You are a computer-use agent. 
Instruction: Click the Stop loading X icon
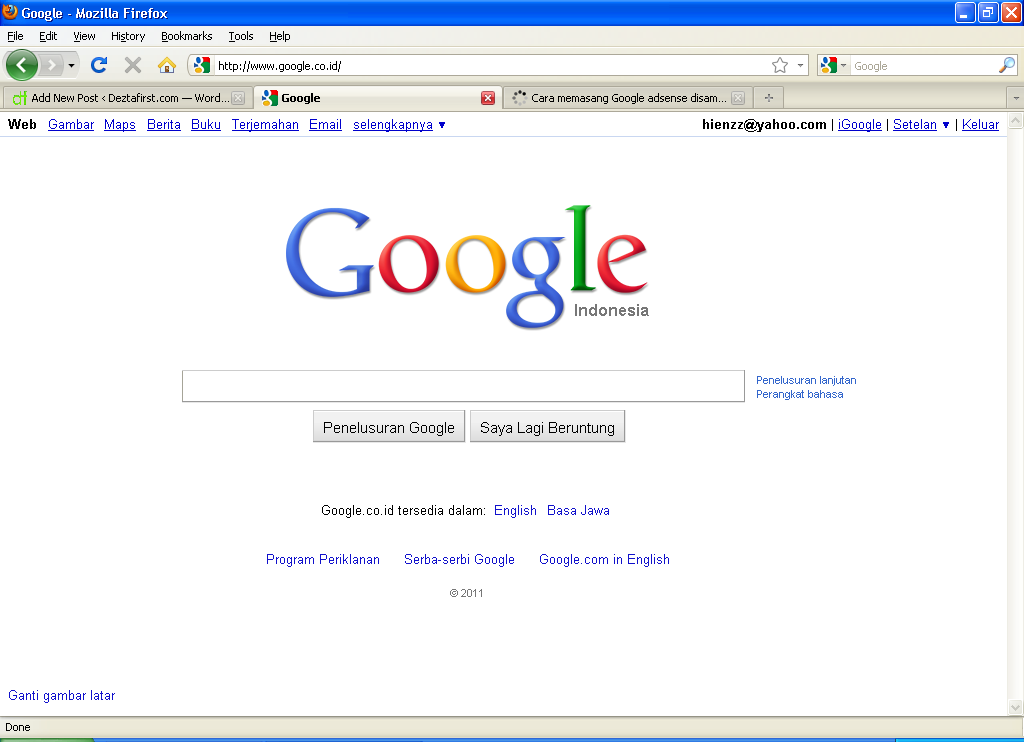pos(133,65)
